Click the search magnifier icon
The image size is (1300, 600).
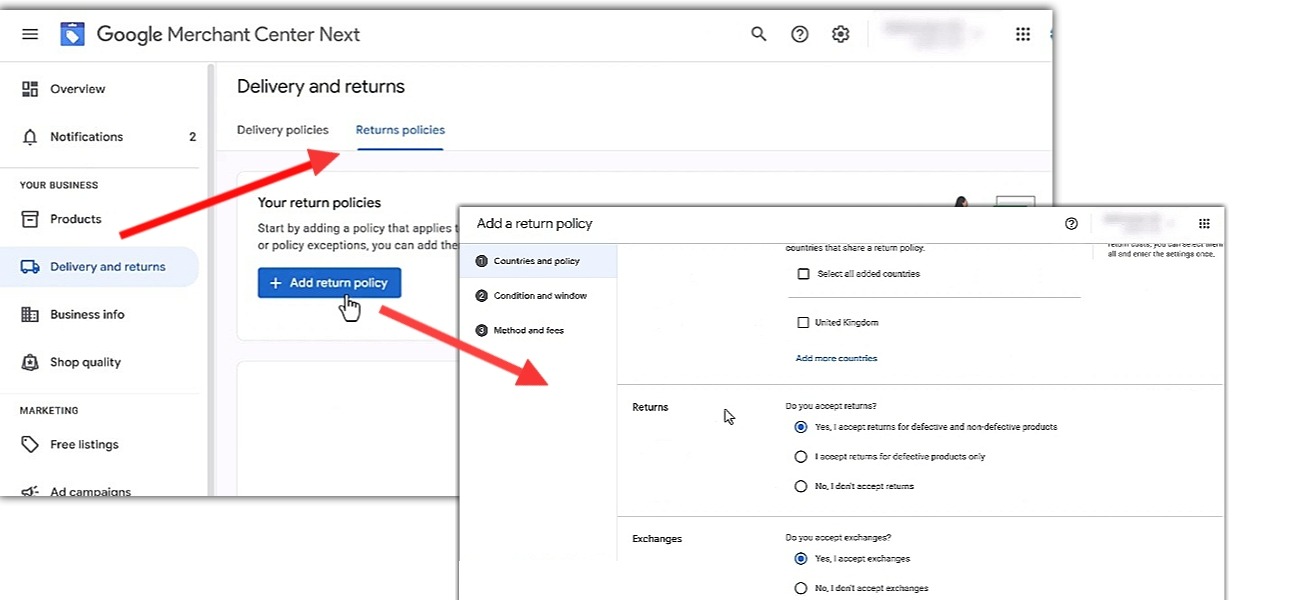[759, 35]
